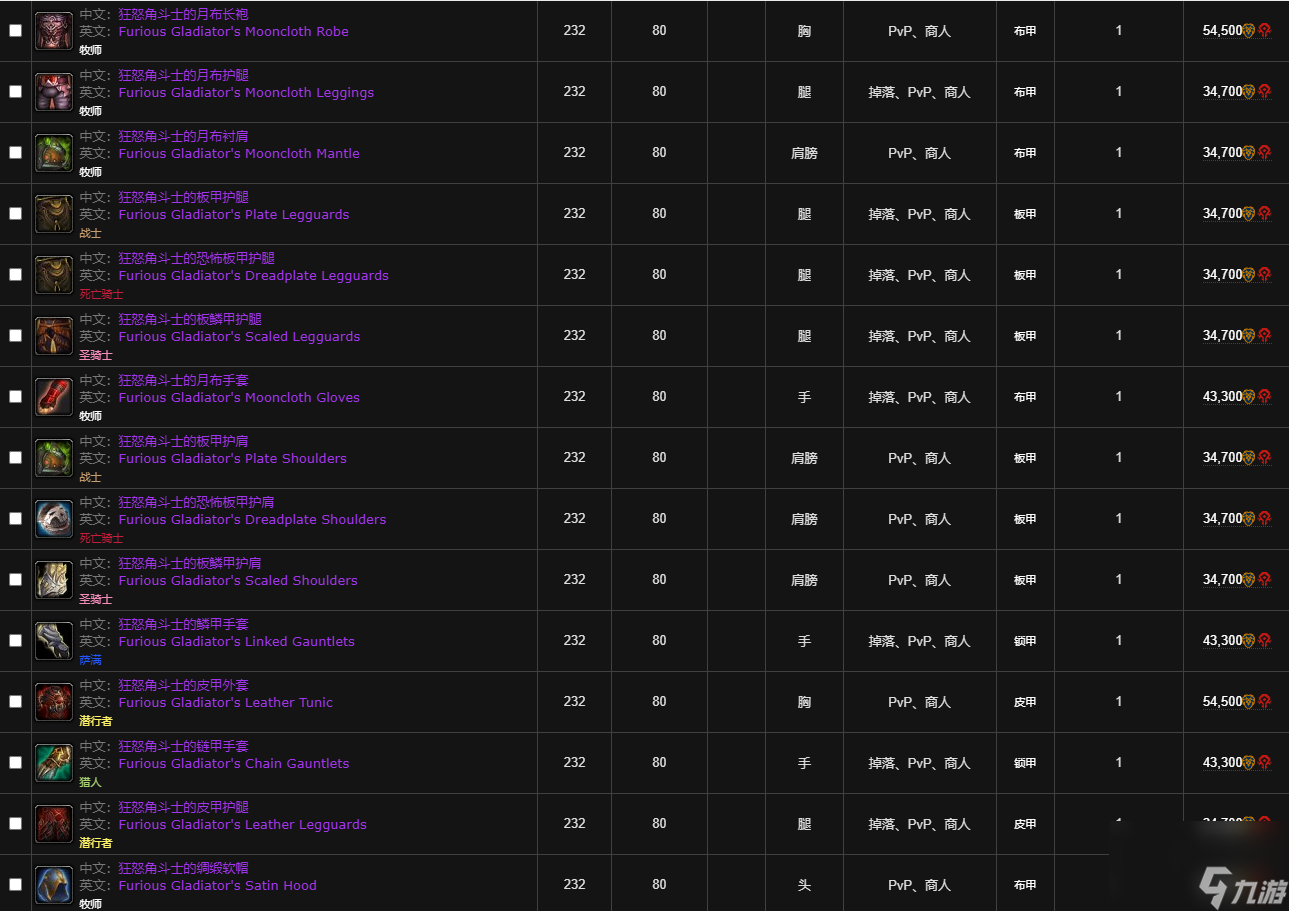Click the Furious Gladiator's Mooncloth Robe item icon
Viewport: 1289px width, 911px height.
(54, 31)
